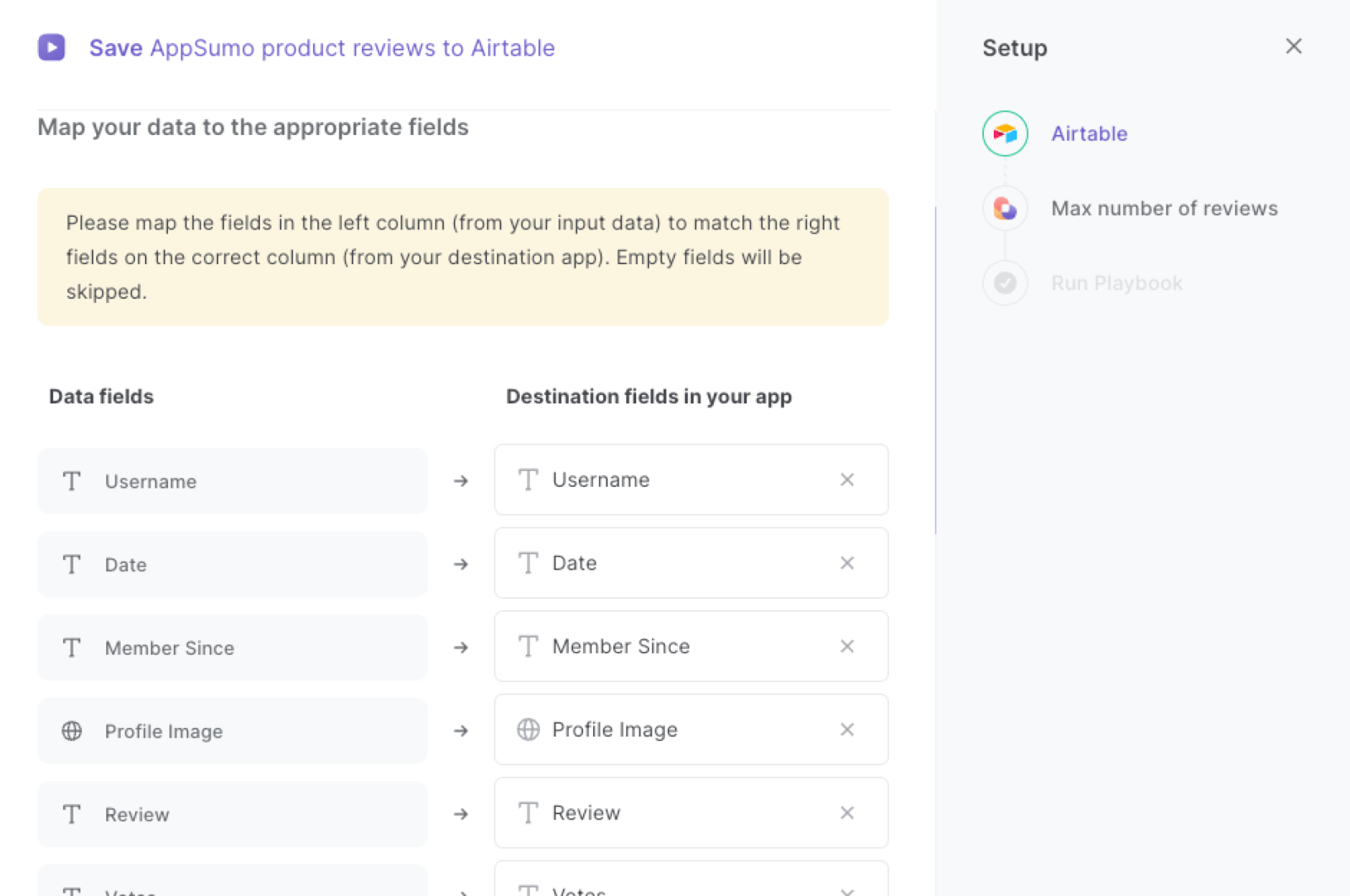
Task: Select the Member Since data field
Action: point(232,648)
